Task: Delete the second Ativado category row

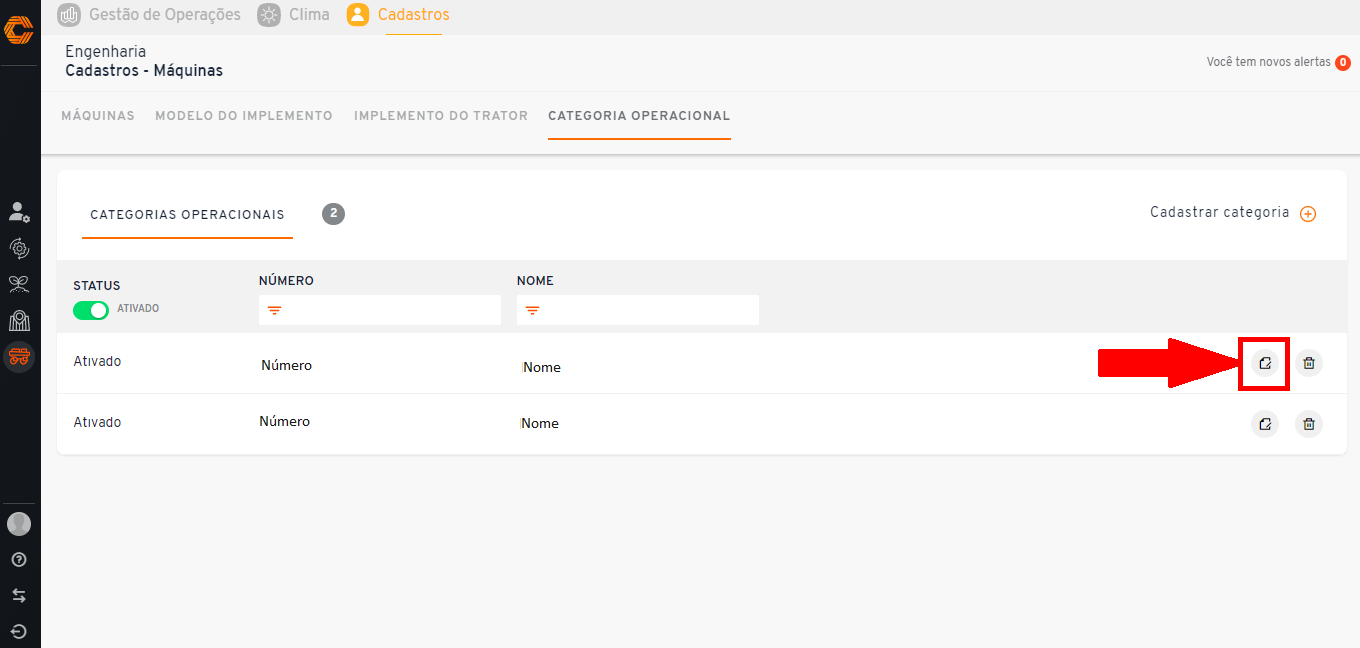Action: pyautogui.click(x=1309, y=424)
